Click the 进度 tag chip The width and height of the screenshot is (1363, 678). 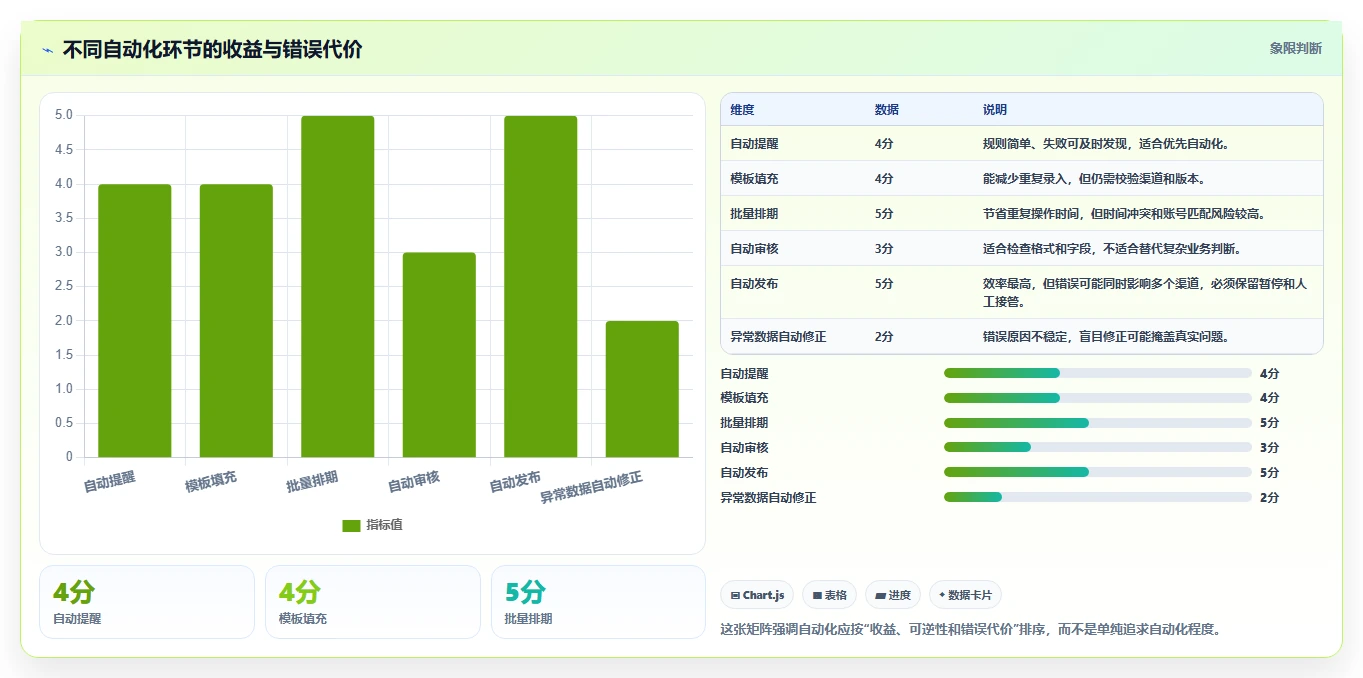[893, 595]
